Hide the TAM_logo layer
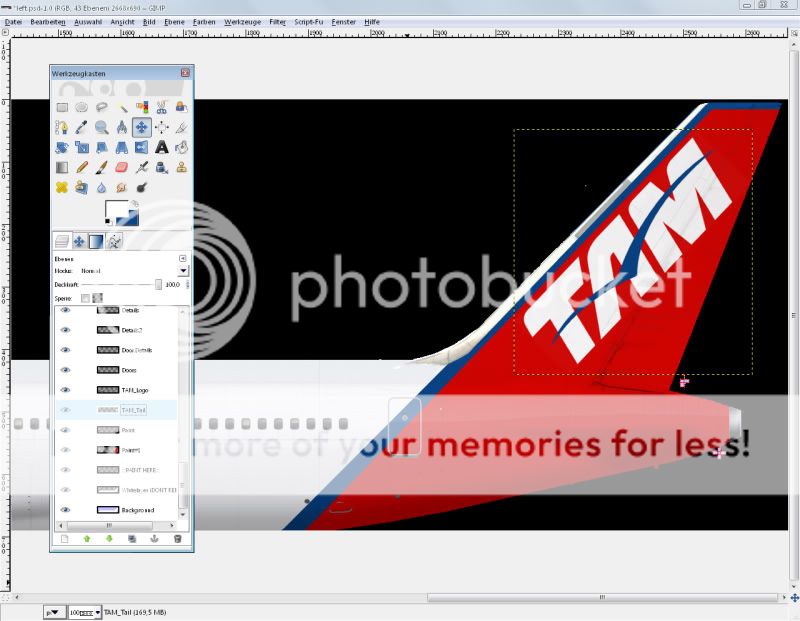The width and height of the screenshot is (800, 621). 66,390
